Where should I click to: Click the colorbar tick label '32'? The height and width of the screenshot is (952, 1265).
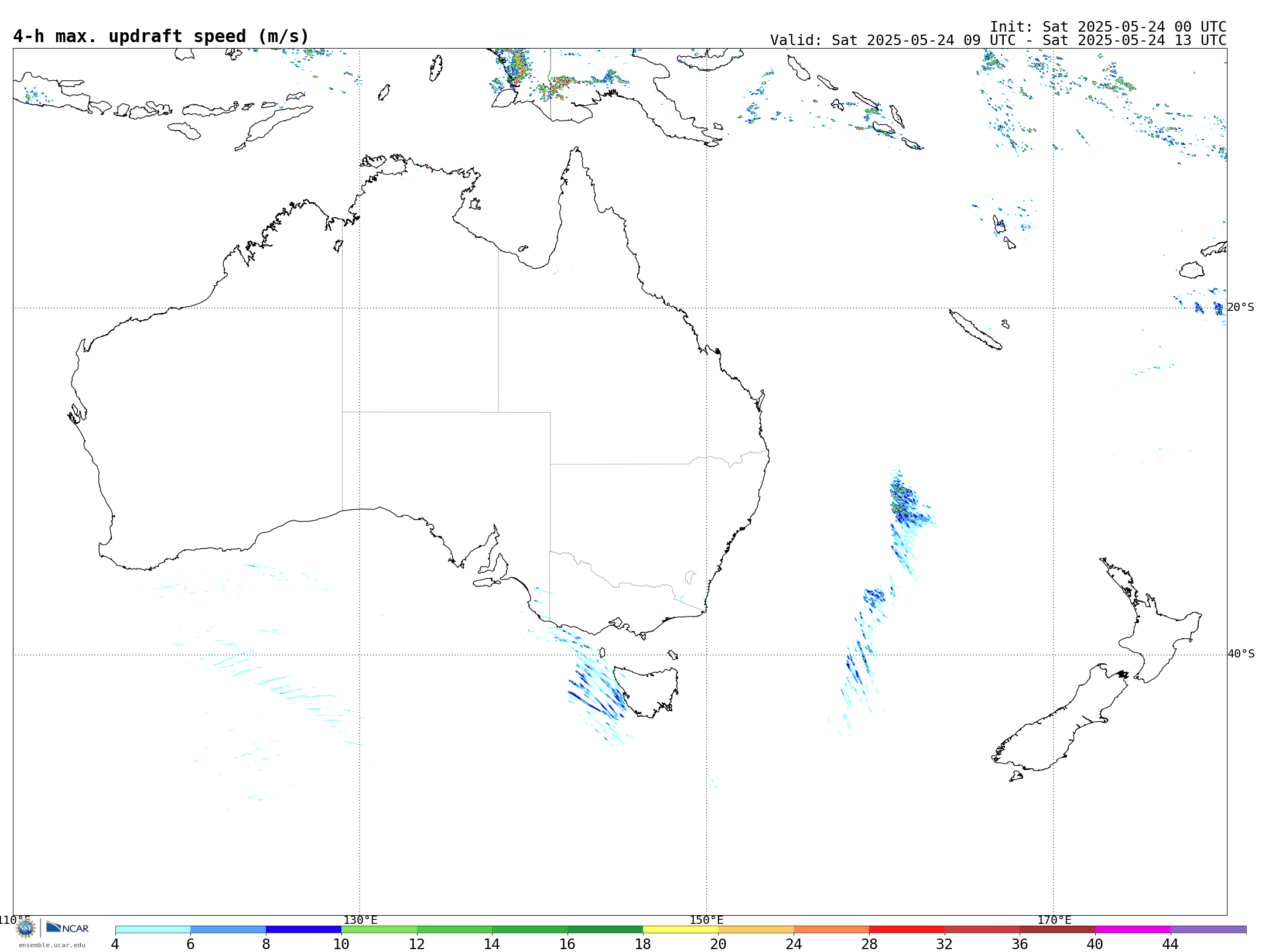tap(945, 944)
